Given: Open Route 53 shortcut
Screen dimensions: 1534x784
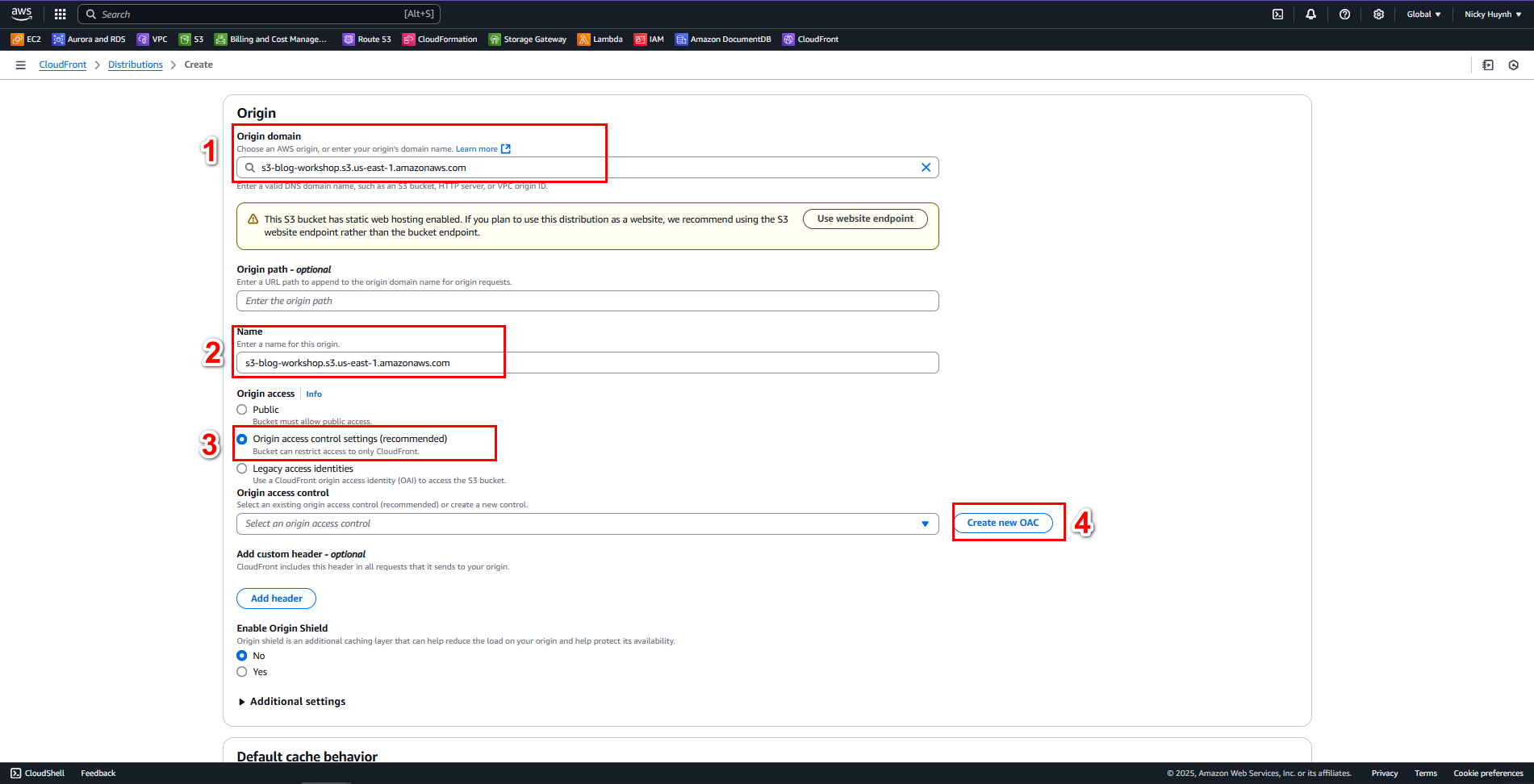Looking at the screenshot, I should point(367,39).
